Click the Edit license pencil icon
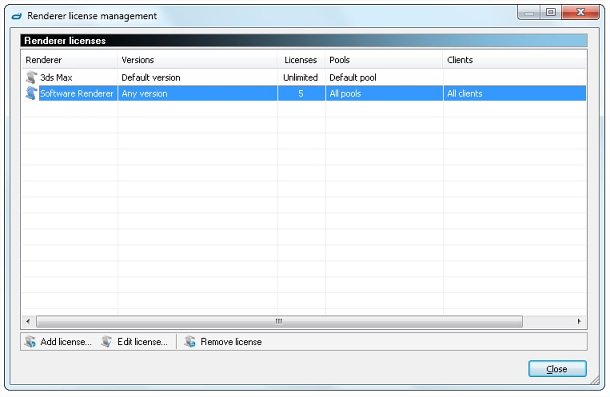This screenshot has width=610, height=397. 107,342
